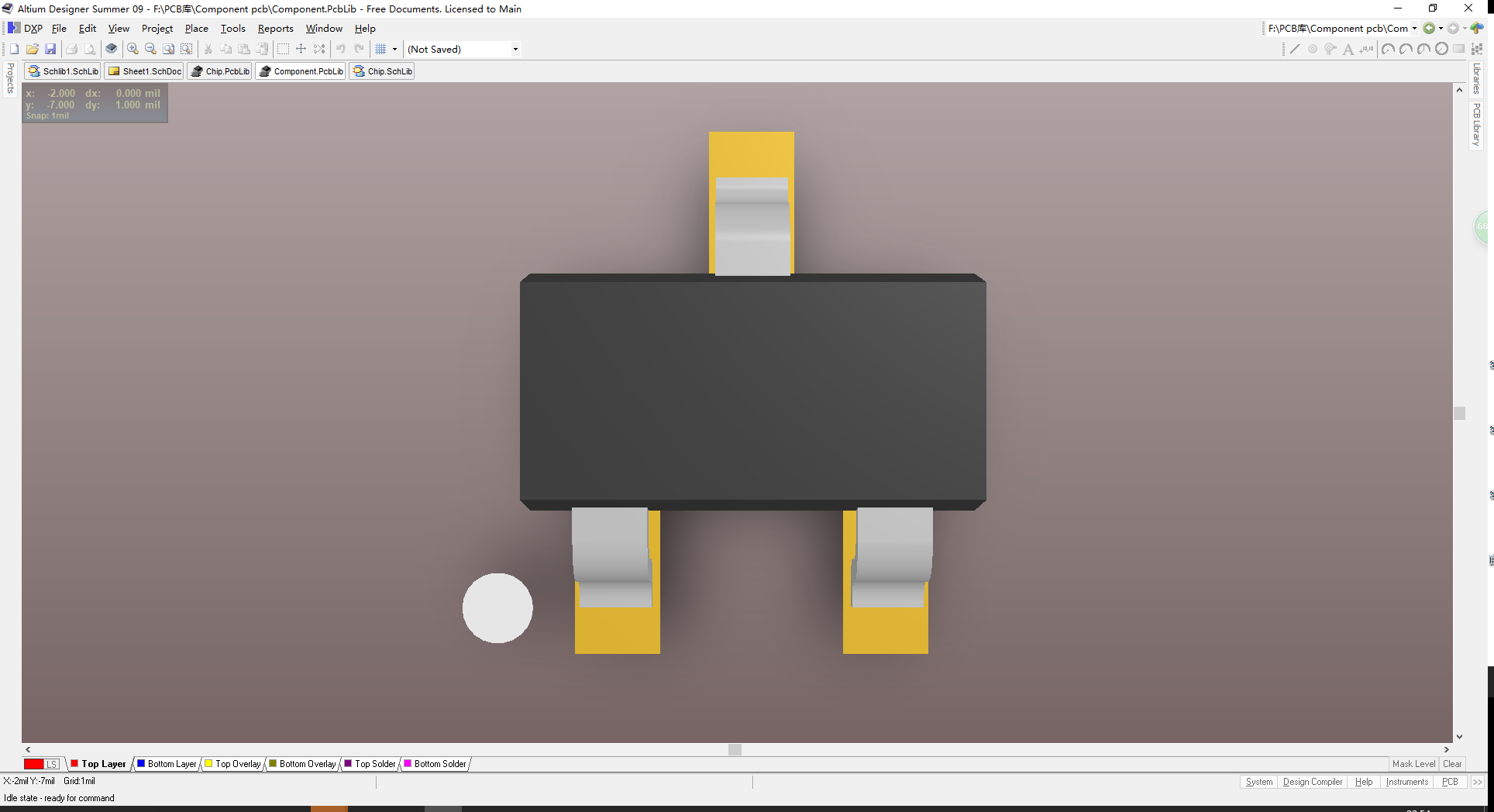1494x812 pixels.
Task: Open the Reports menu
Action: pyautogui.click(x=276, y=29)
